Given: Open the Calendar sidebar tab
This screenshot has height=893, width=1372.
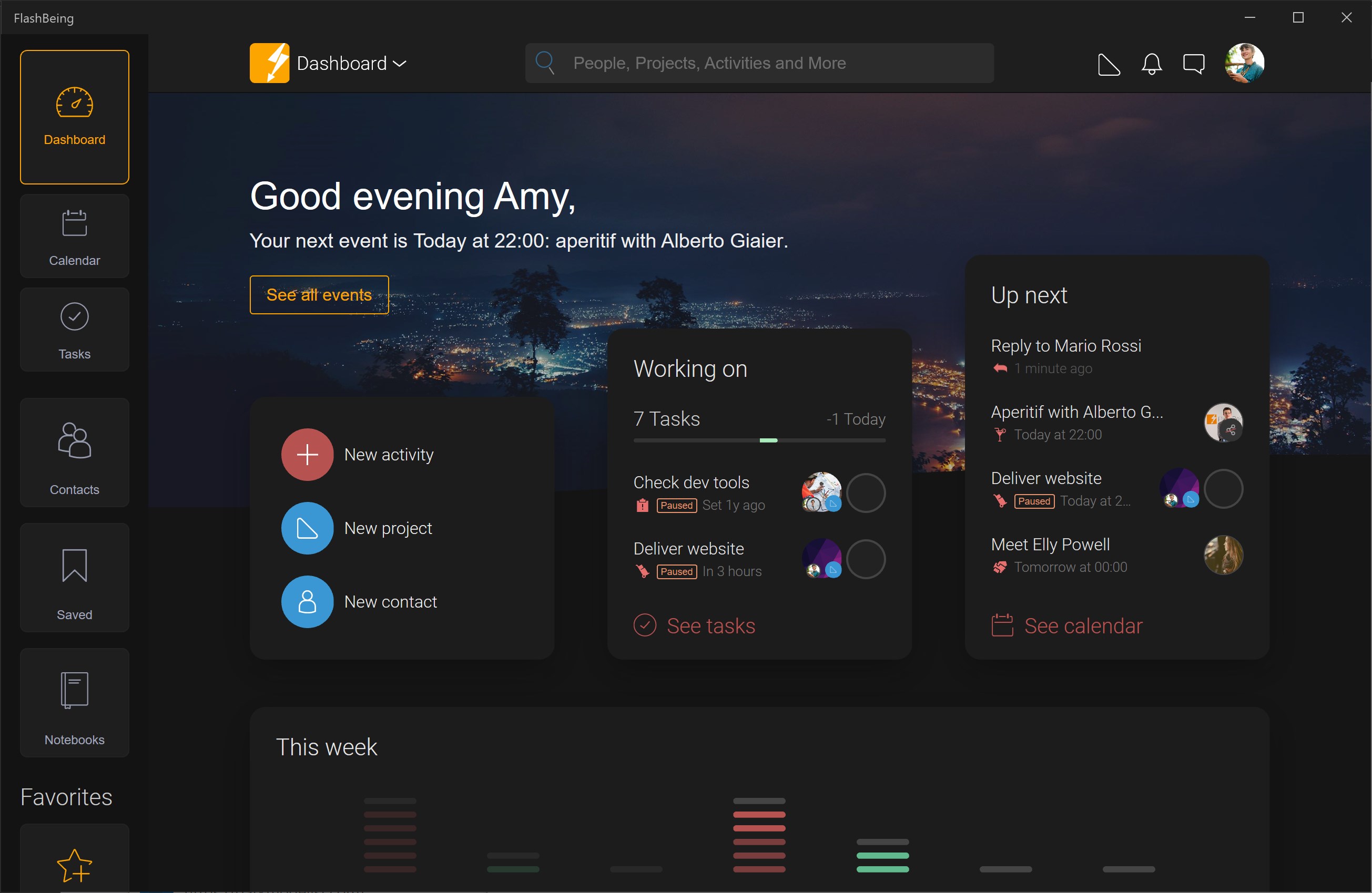Looking at the screenshot, I should pyautogui.click(x=74, y=236).
